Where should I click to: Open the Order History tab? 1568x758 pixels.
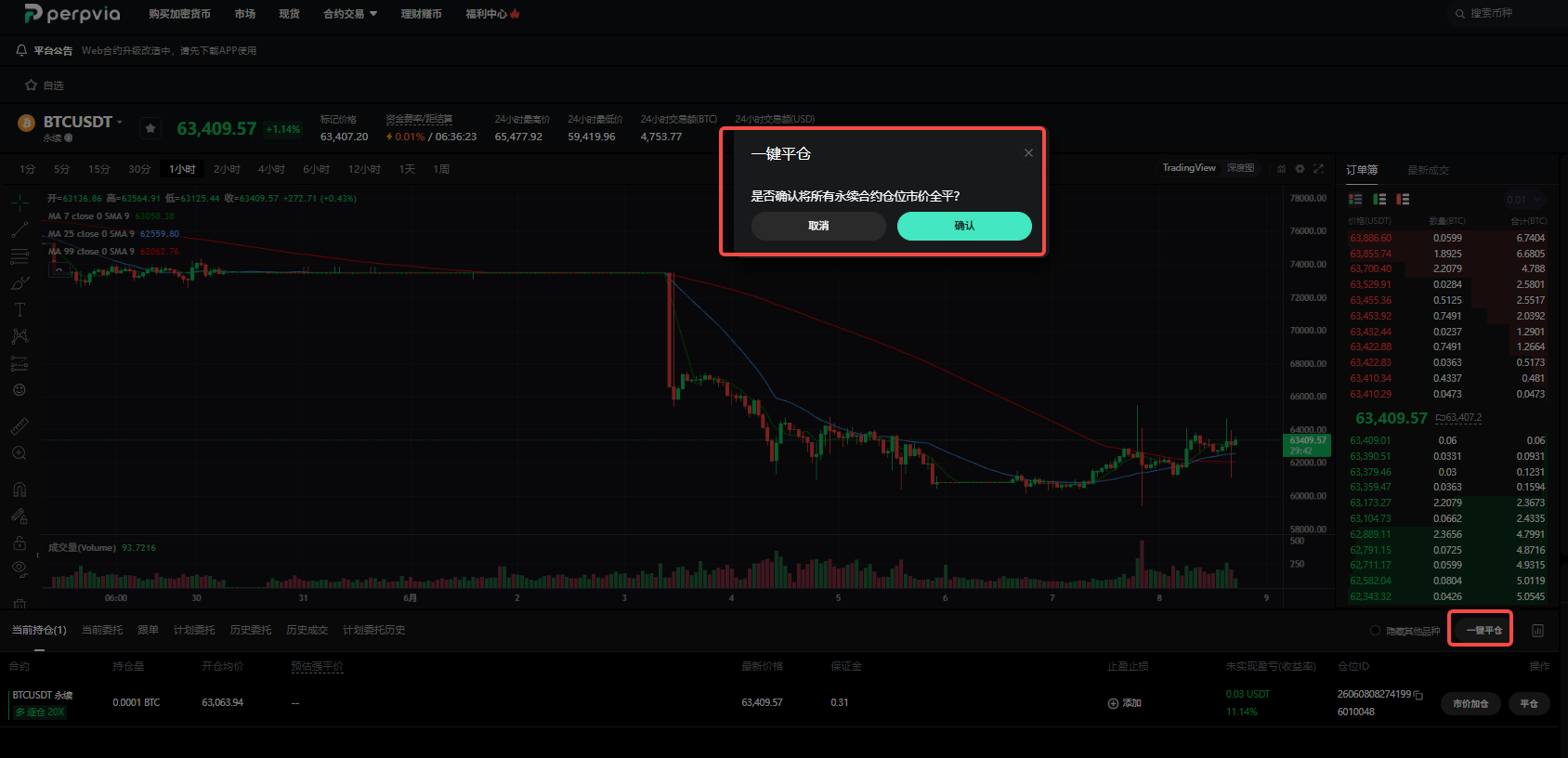click(251, 630)
